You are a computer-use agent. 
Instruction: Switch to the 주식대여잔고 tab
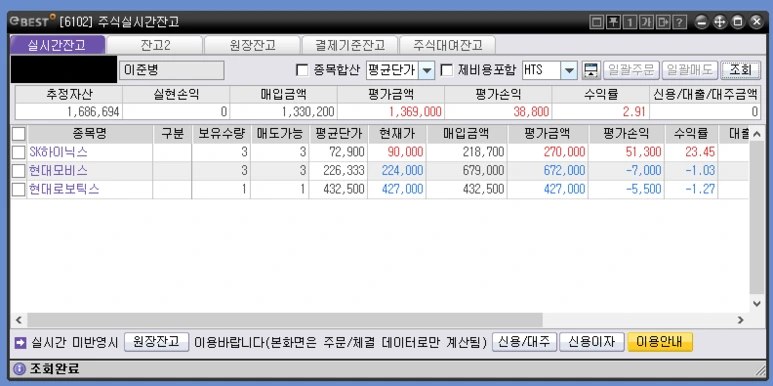pyautogui.click(x=448, y=45)
